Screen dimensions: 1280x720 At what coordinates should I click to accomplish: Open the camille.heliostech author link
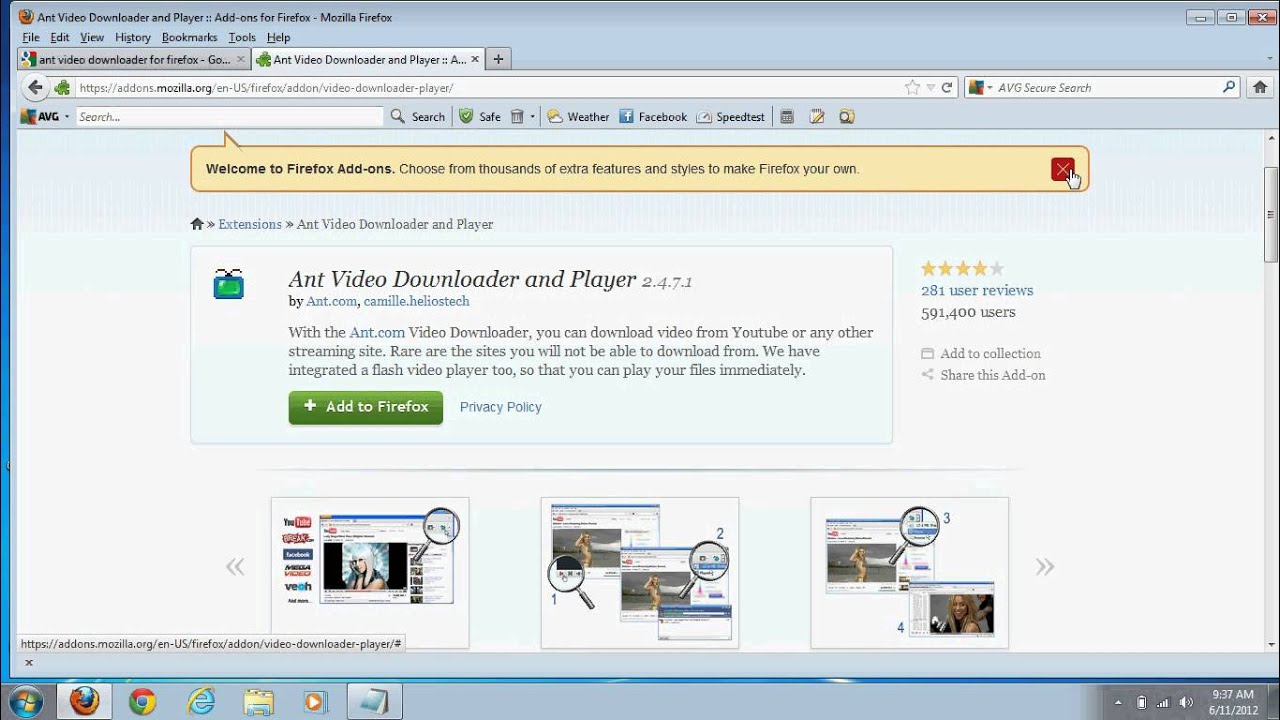[x=416, y=301]
